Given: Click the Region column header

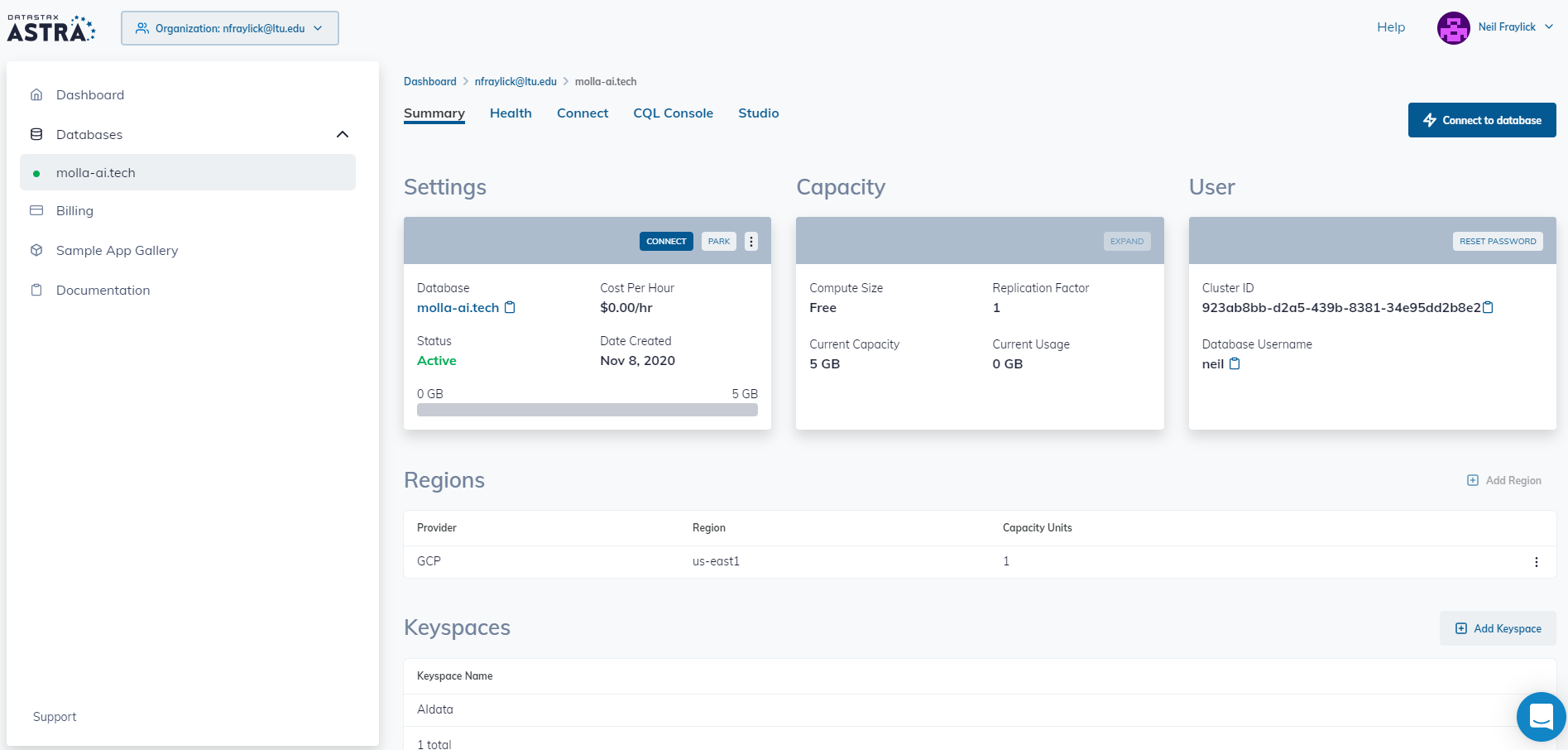Looking at the screenshot, I should click(709, 527).
